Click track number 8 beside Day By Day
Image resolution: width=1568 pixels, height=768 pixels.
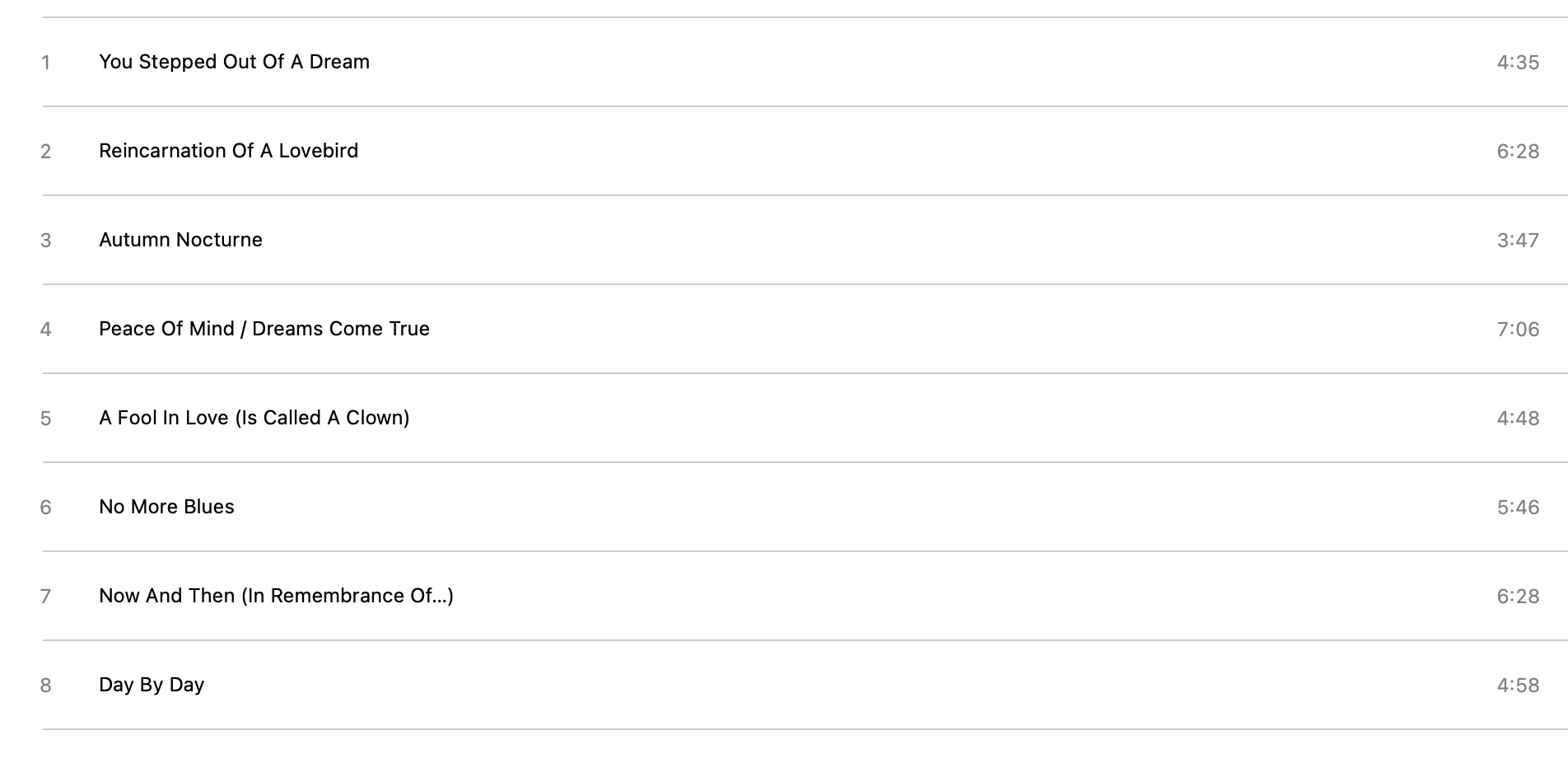(x=46, y=686)
